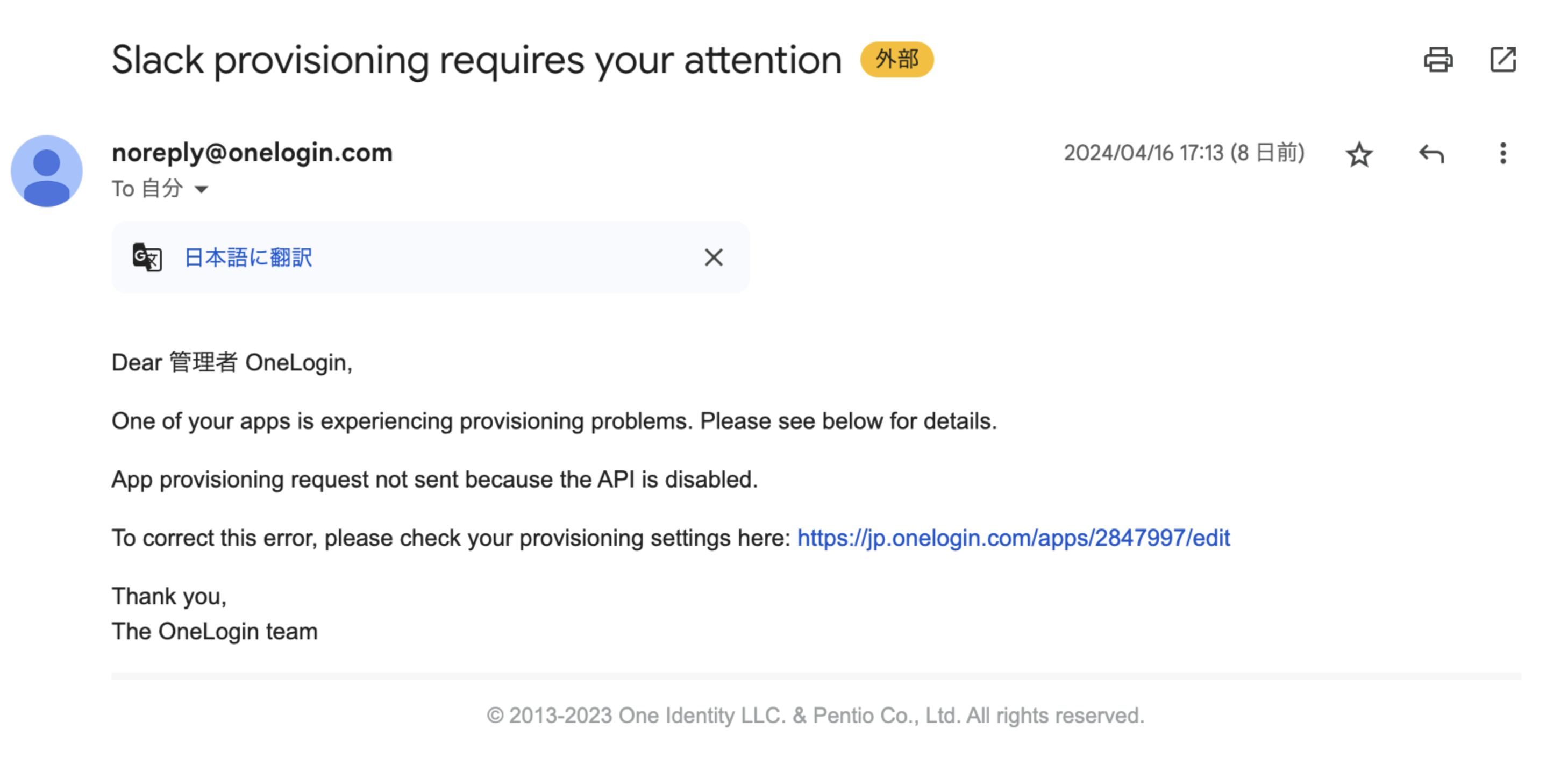Open the onelogin apps edit link
The width and height of the screenshot is (1568, 758).
click(1014, 538)
